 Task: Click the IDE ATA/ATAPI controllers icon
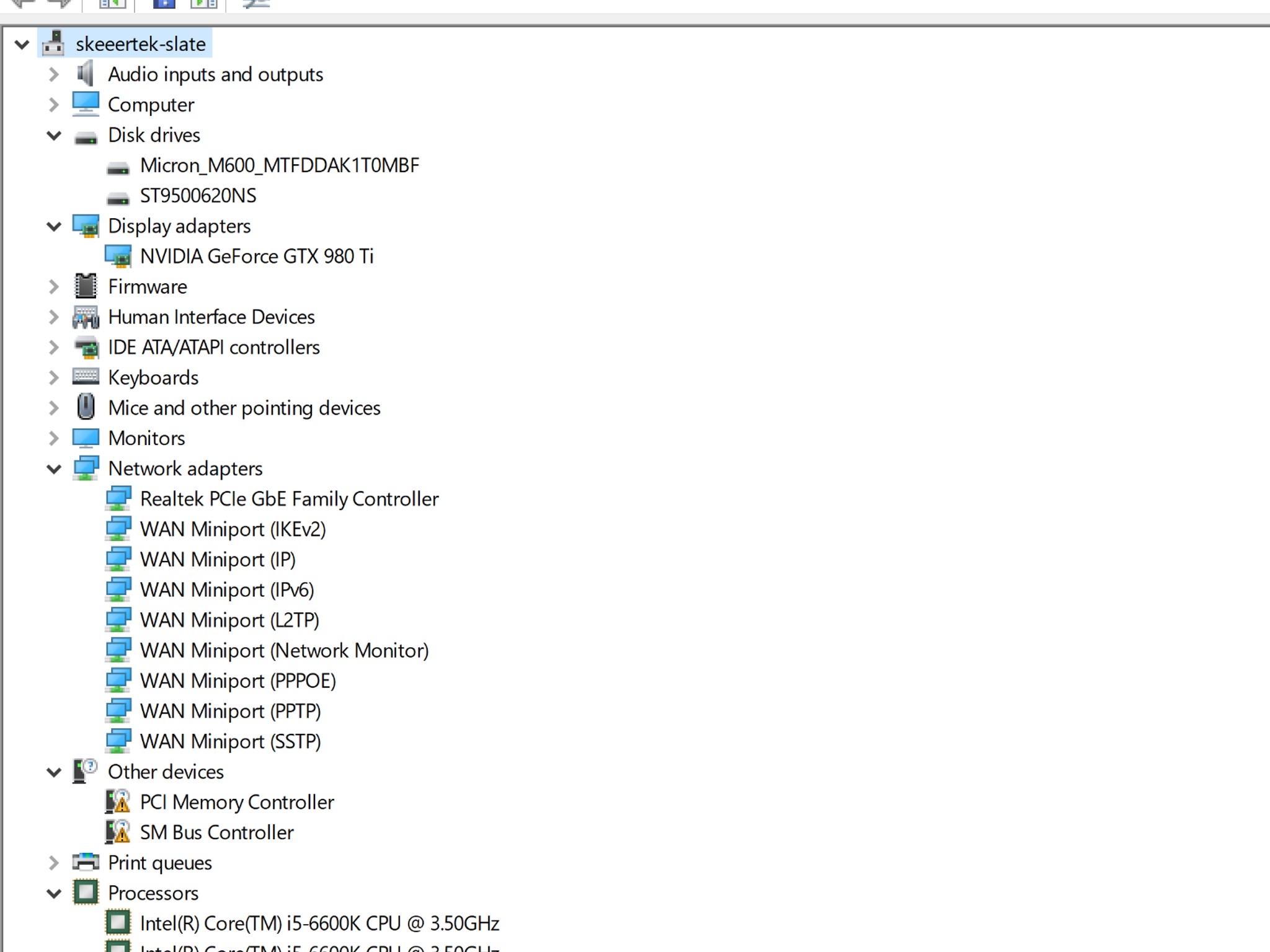click(86, 348)
